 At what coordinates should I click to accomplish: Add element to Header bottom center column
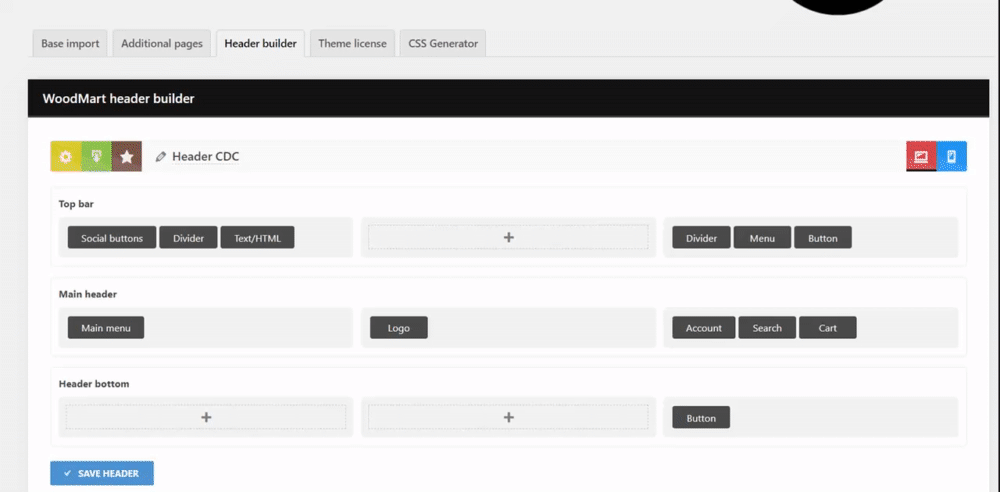point(508,417)
